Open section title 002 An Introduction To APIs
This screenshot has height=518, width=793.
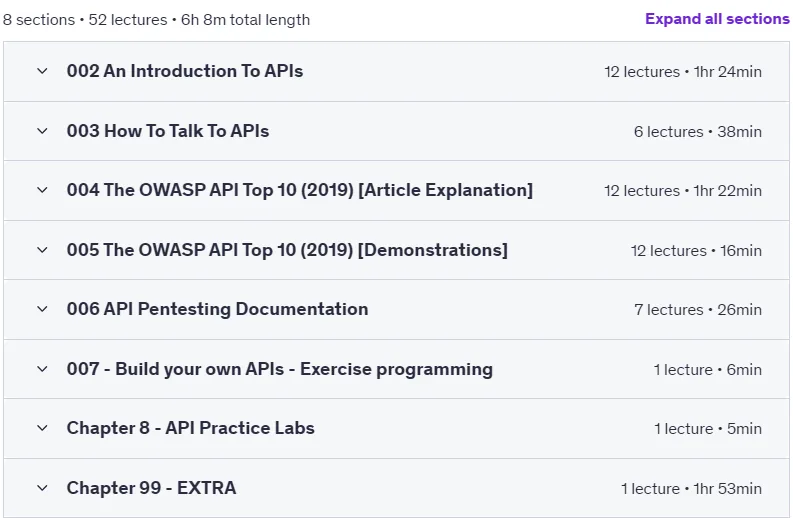tap(185, 71)
